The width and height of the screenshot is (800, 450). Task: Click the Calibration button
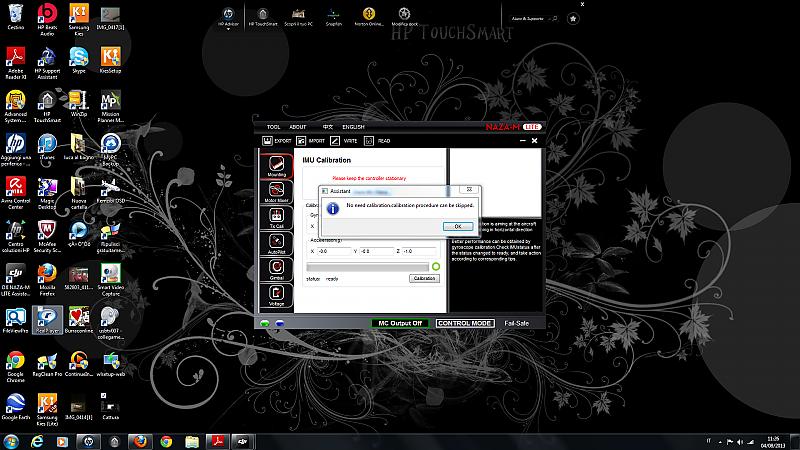click(x=424, y=279)
